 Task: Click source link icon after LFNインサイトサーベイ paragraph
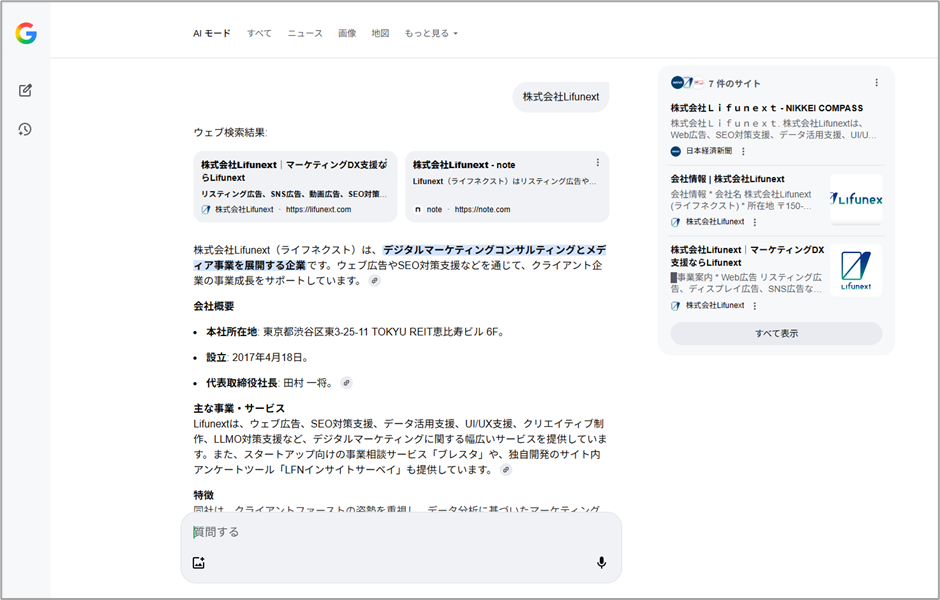506,470
